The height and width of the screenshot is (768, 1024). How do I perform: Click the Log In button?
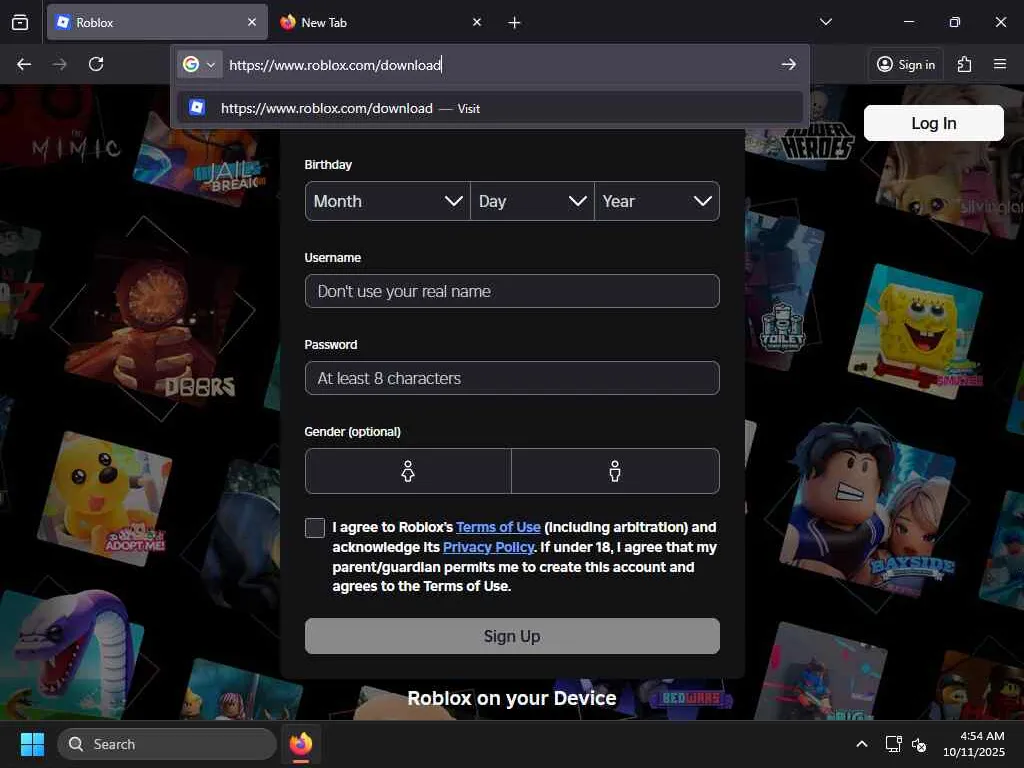933,123
